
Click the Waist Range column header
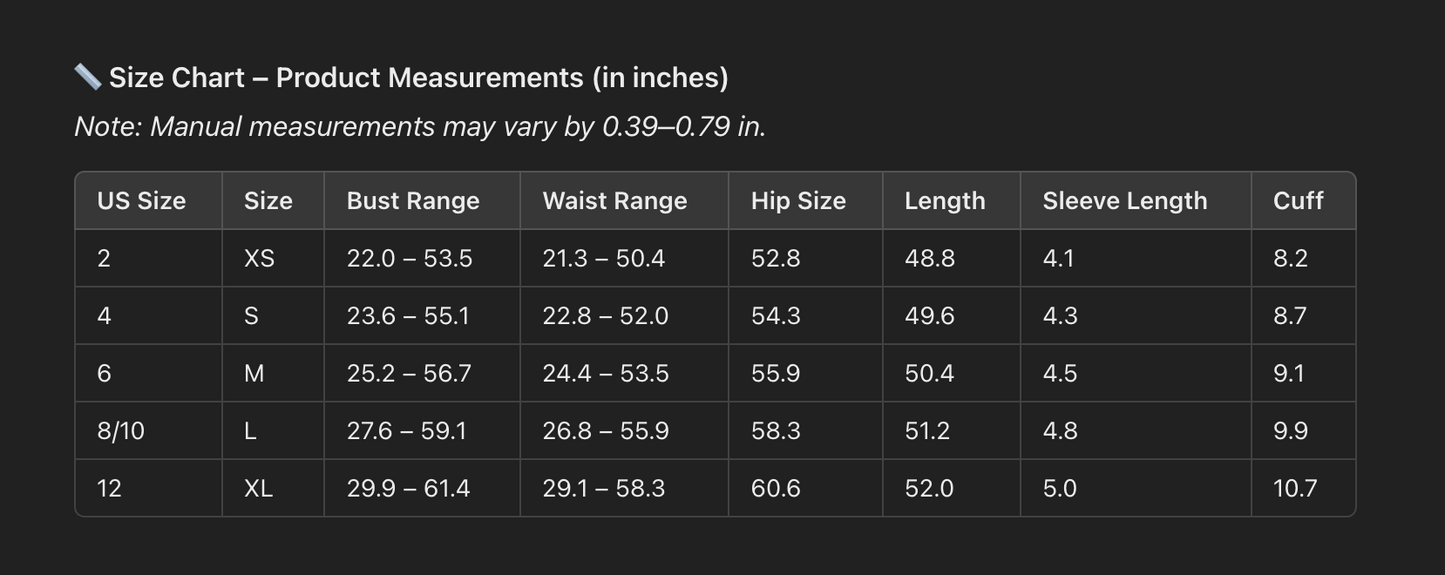(x=624, y=201)
